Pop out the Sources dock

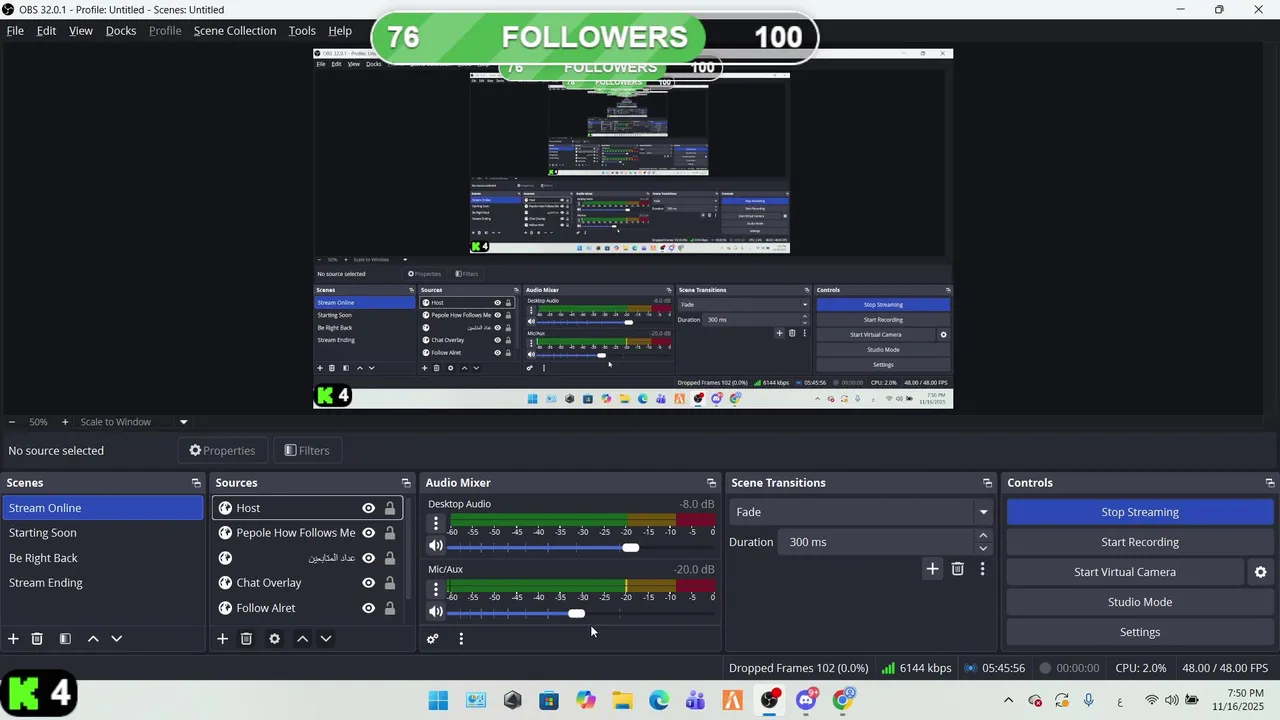point(405,483)
